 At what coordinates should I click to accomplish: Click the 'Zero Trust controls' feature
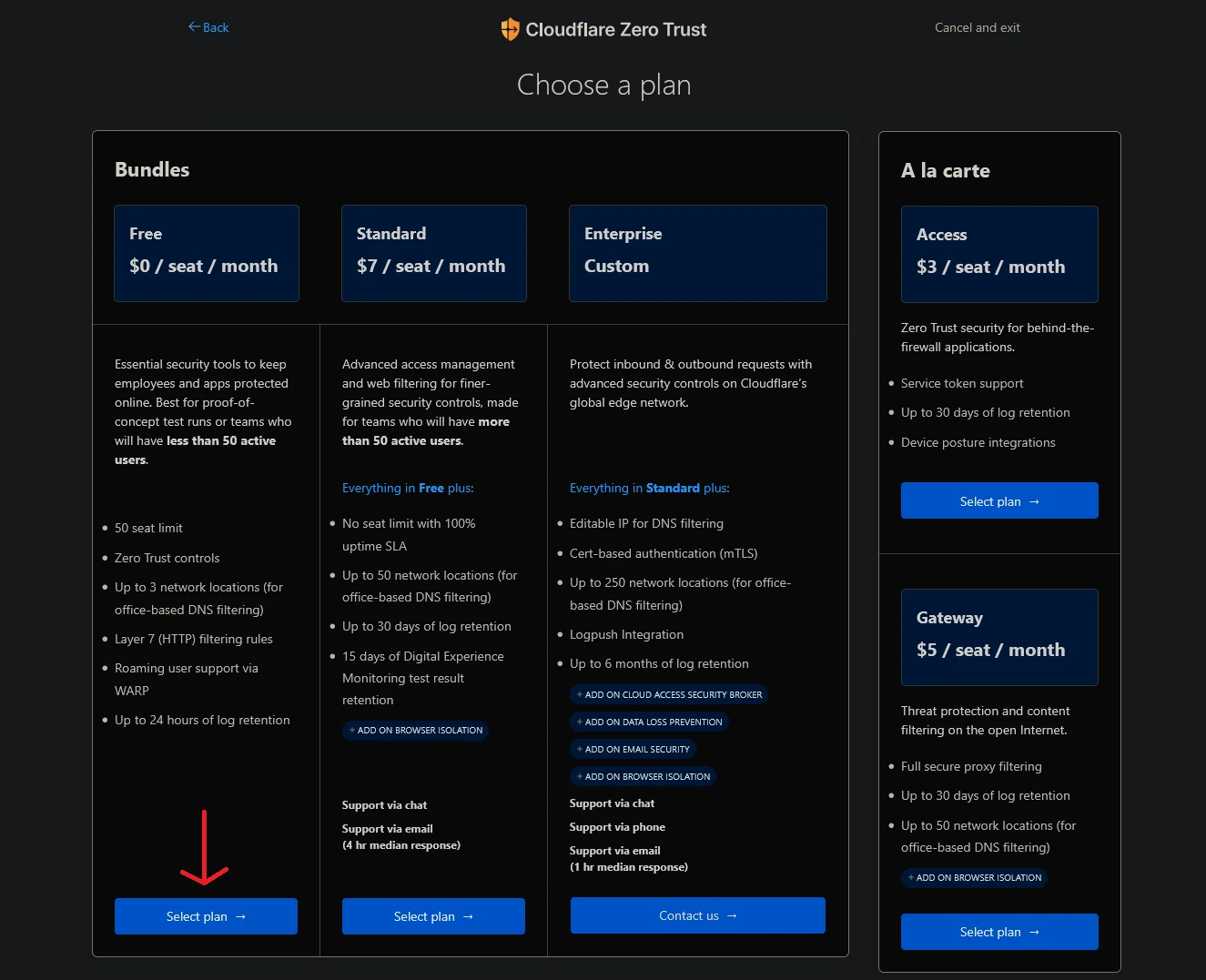[167, 558]
